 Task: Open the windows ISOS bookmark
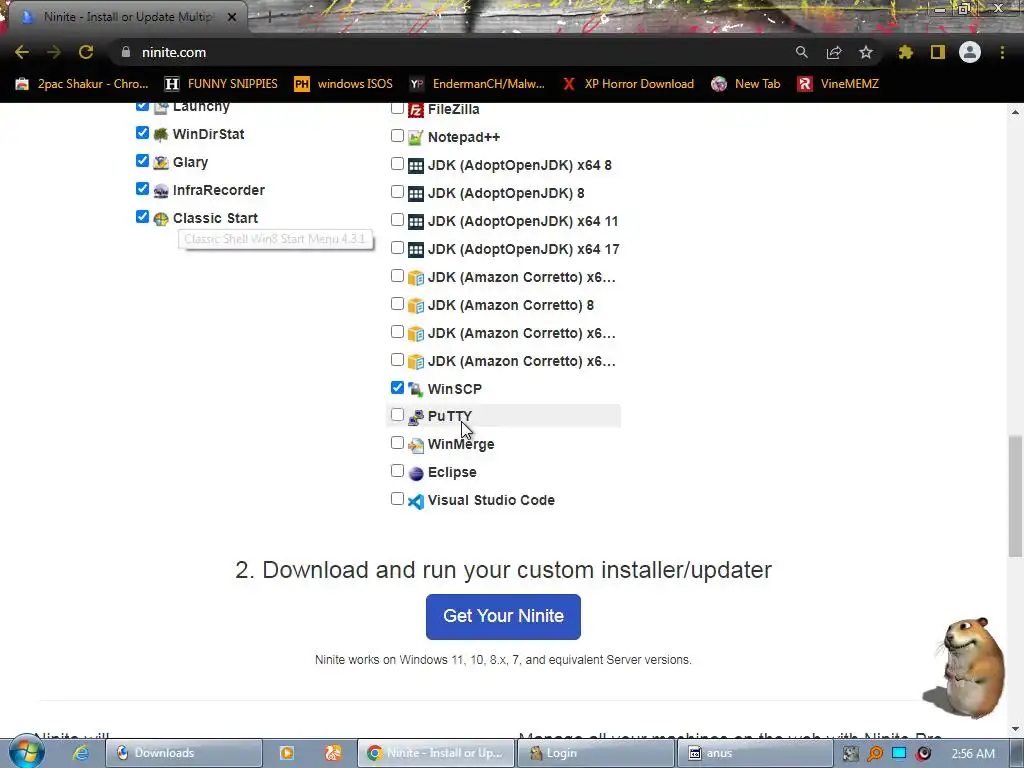pyautogui.click(x=344, y=84)
